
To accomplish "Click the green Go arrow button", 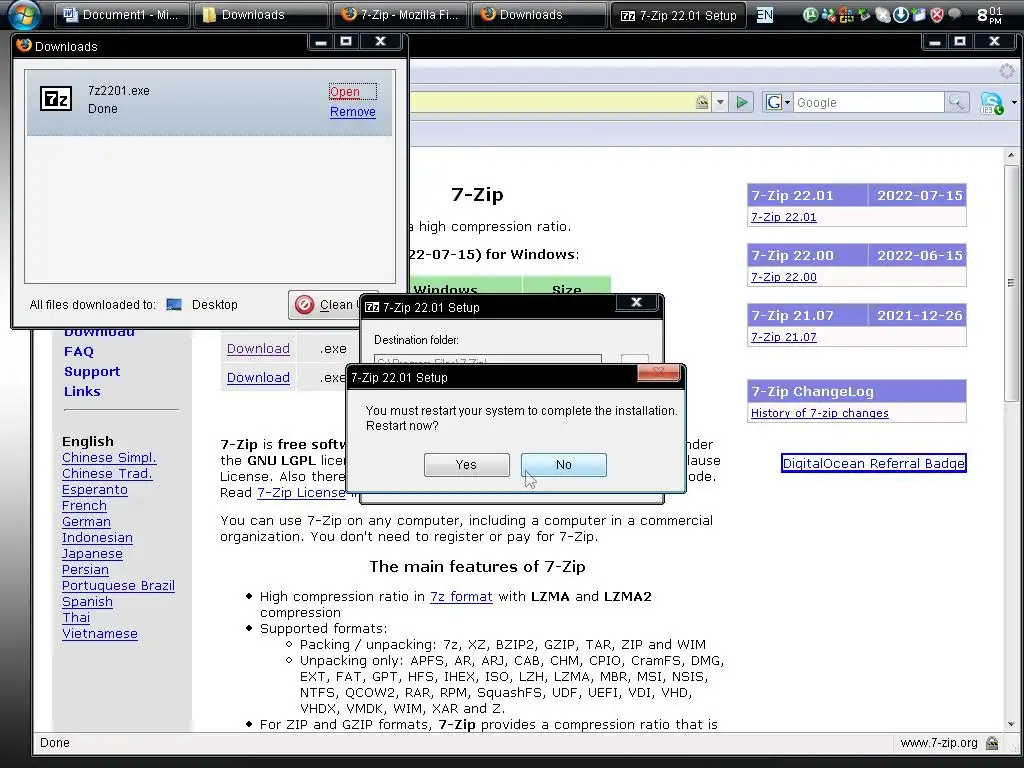I will (742, 103).
